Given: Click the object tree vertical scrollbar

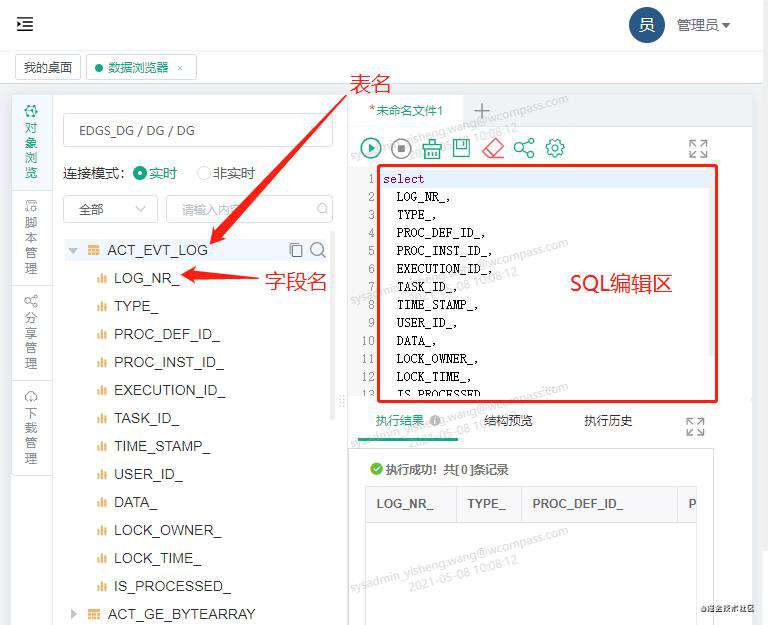Looking at the screenshot, I should [334, 326].
